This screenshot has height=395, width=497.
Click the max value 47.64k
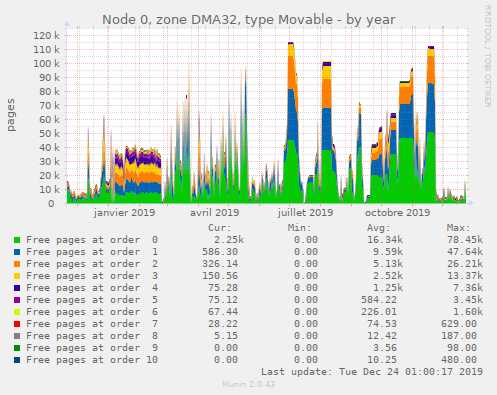465,252
